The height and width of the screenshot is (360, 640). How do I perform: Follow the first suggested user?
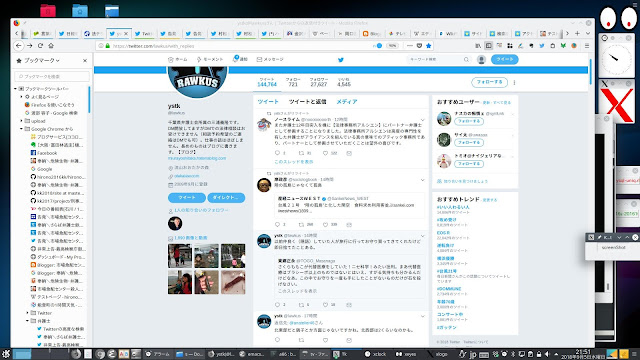(x=469, y=122)
